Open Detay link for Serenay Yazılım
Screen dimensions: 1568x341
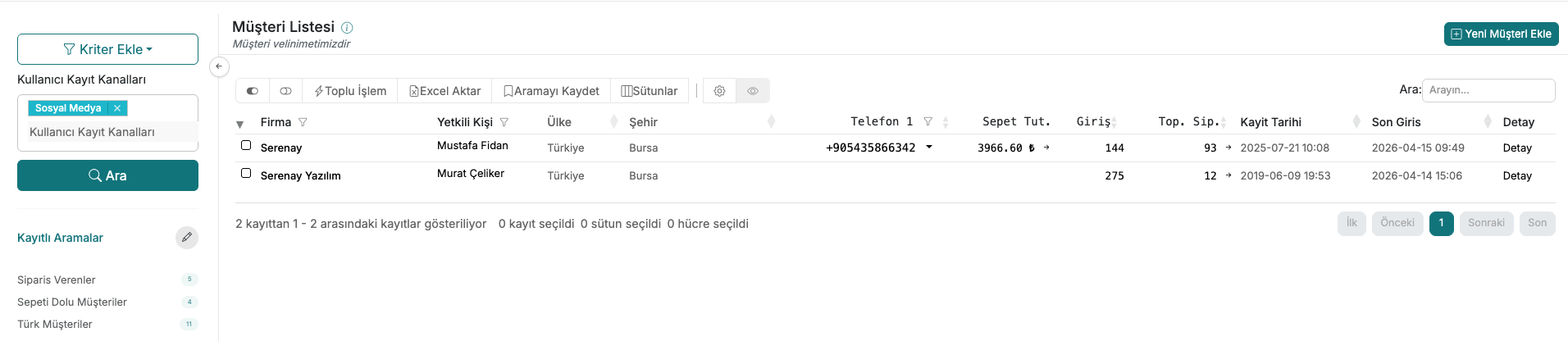tap(1517, 175)
